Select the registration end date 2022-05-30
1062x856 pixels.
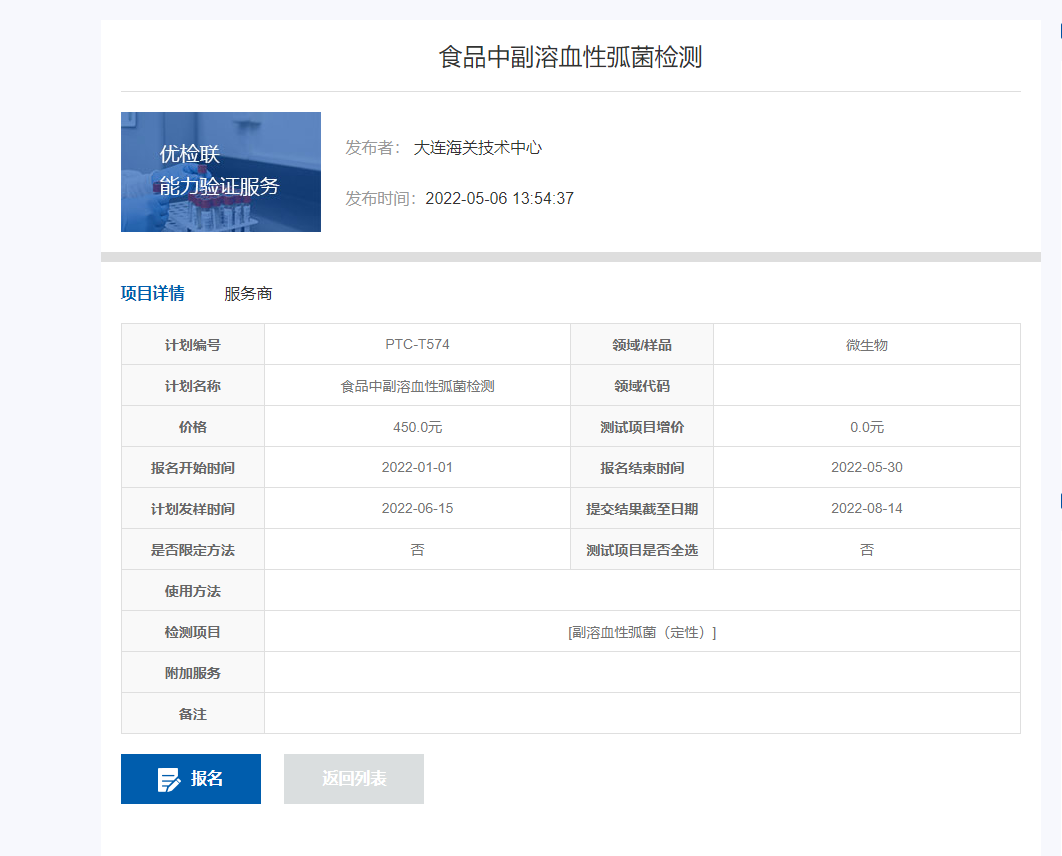(x=866, y=468)
